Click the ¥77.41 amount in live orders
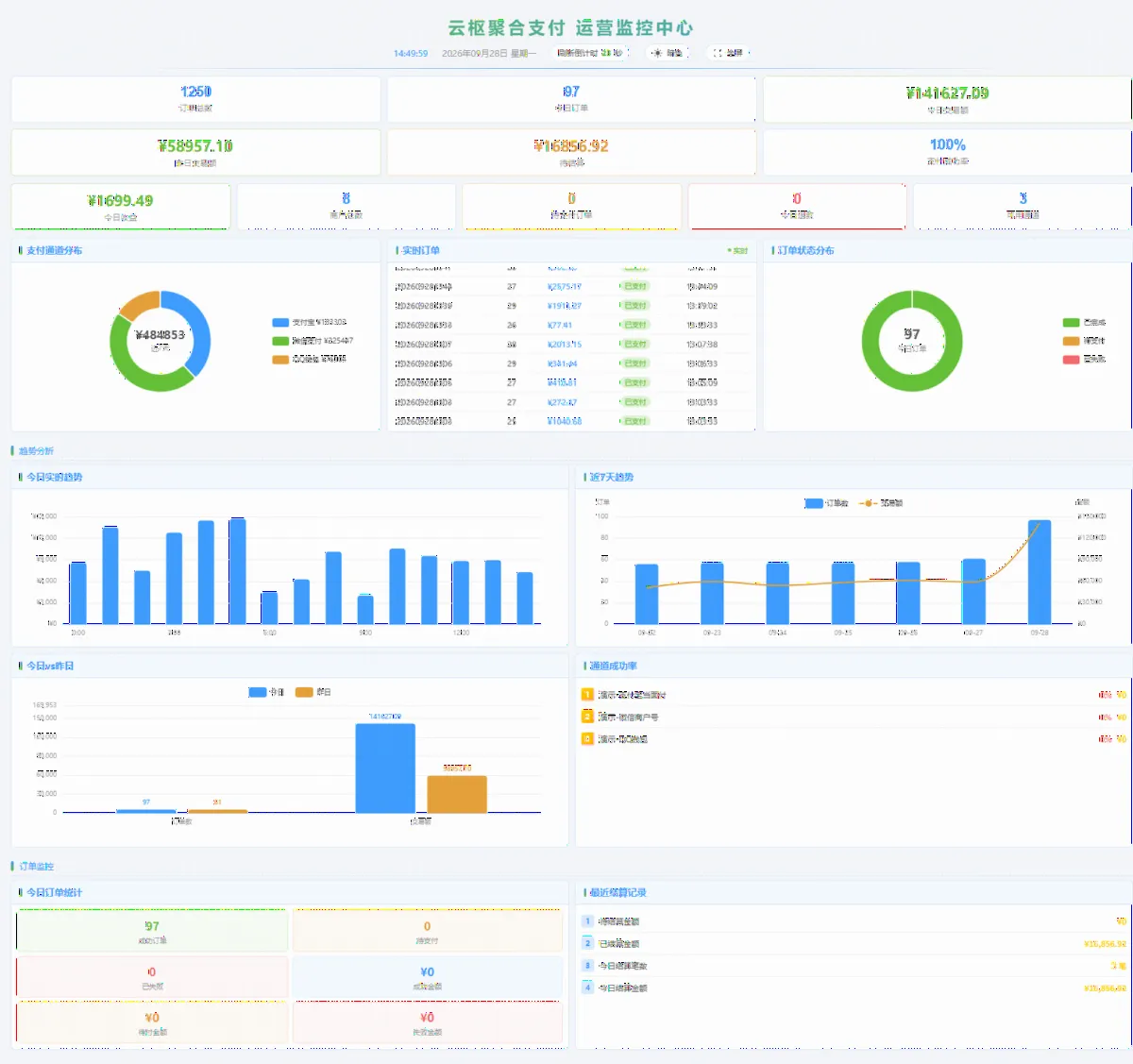The width and height of the screenshot is (1133, 1064). (x=560, y=325)
